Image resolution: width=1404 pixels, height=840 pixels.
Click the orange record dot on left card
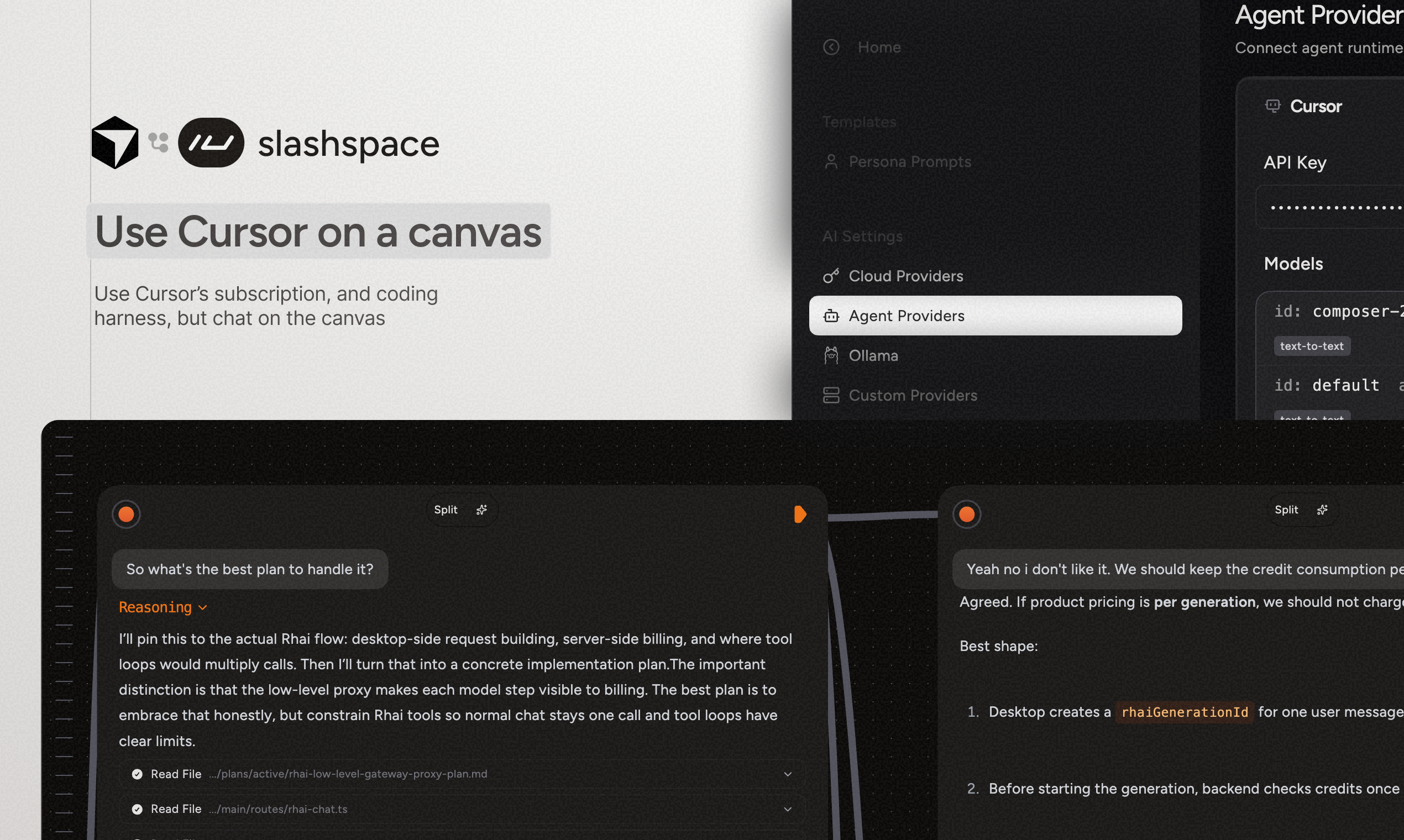click(x=125, y=514)
